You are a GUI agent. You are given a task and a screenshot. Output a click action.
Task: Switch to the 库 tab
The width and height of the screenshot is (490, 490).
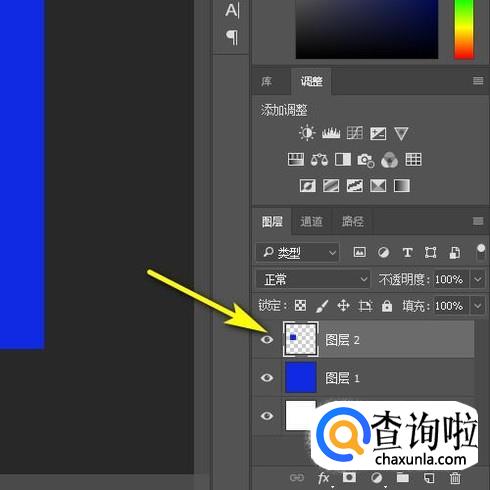tap(266, 81)
